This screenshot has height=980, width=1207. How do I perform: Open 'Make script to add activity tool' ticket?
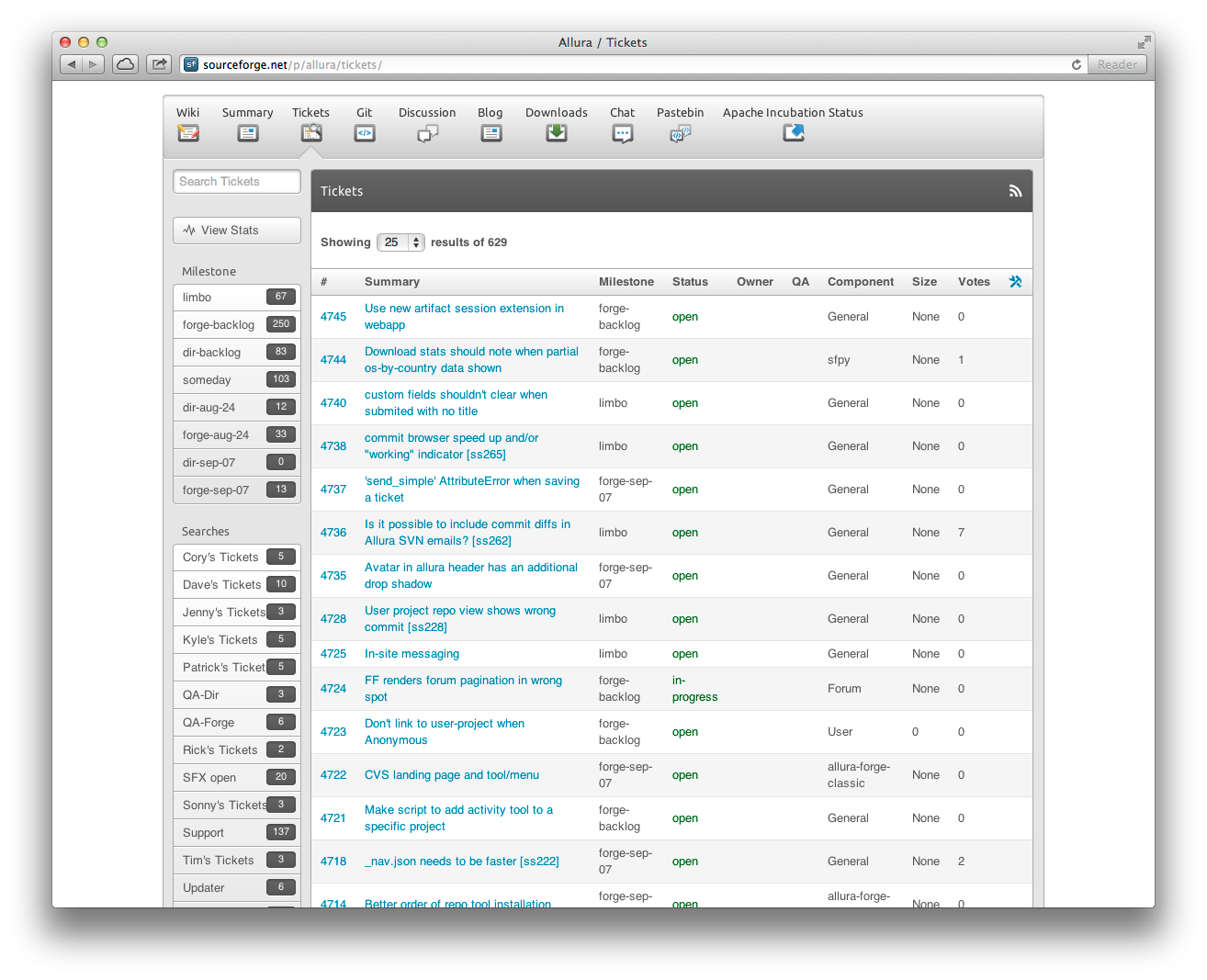(458, 818)
